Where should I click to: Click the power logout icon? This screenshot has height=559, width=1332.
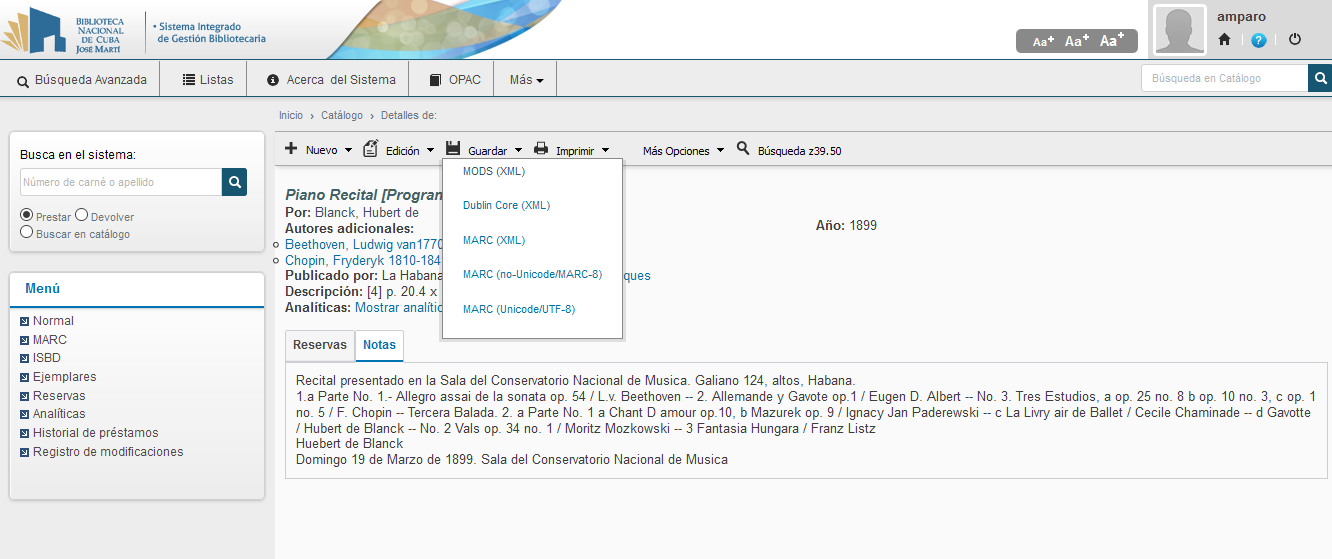click(x=1295, y=40)
